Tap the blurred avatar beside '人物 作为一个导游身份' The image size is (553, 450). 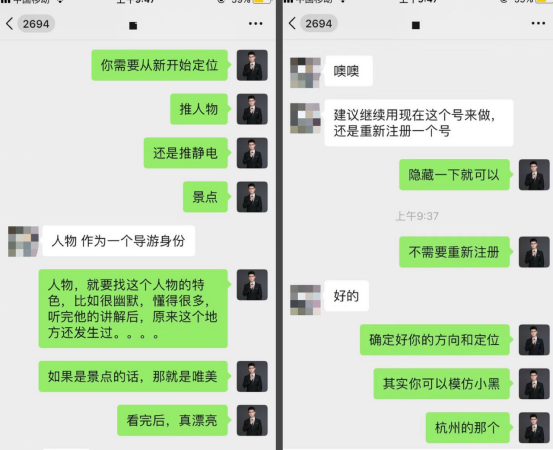pos(23,241)
